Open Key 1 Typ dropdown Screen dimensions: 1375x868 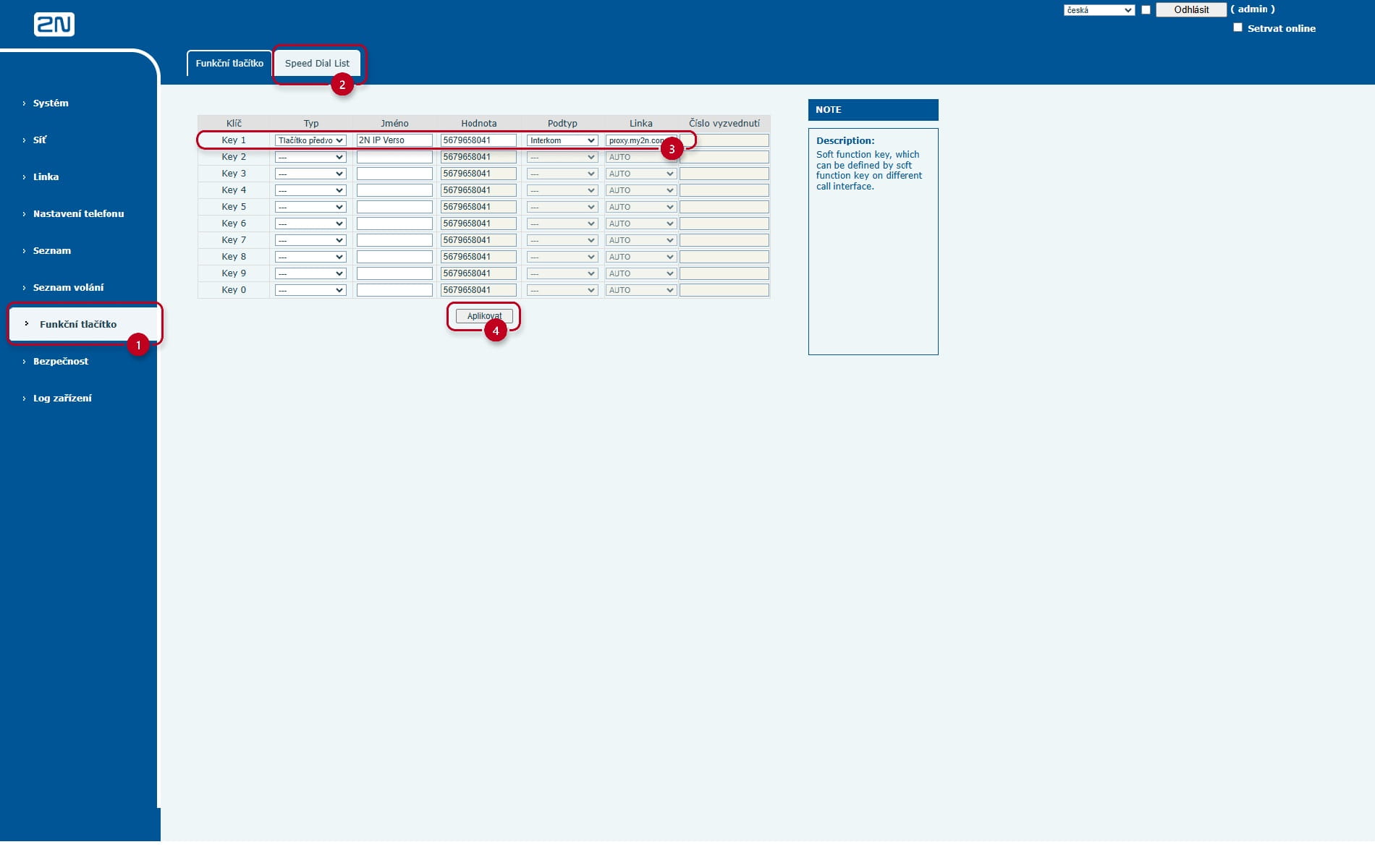click(310, 140)
